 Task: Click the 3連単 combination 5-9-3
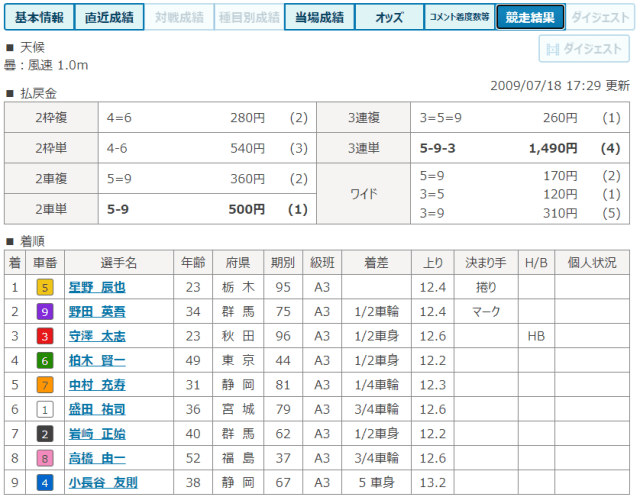tap(437, 148)
